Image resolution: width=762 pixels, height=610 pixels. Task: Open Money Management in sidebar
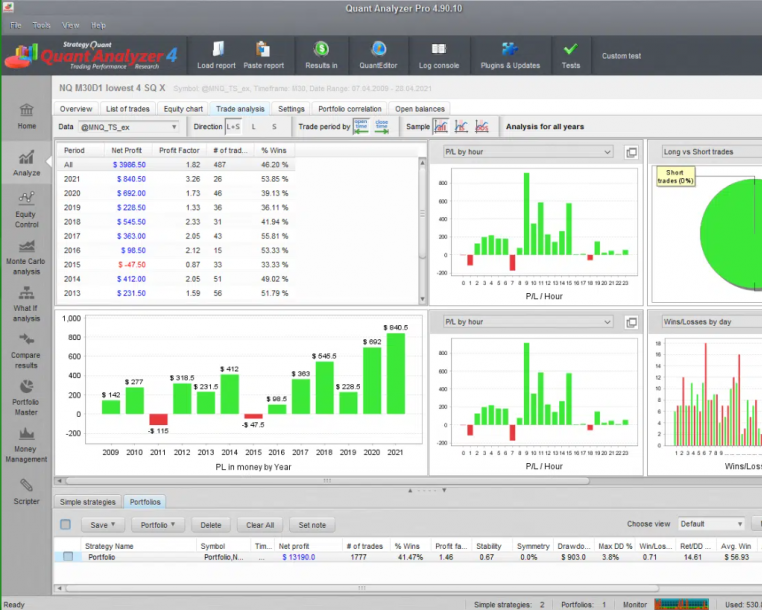point(26,445)
